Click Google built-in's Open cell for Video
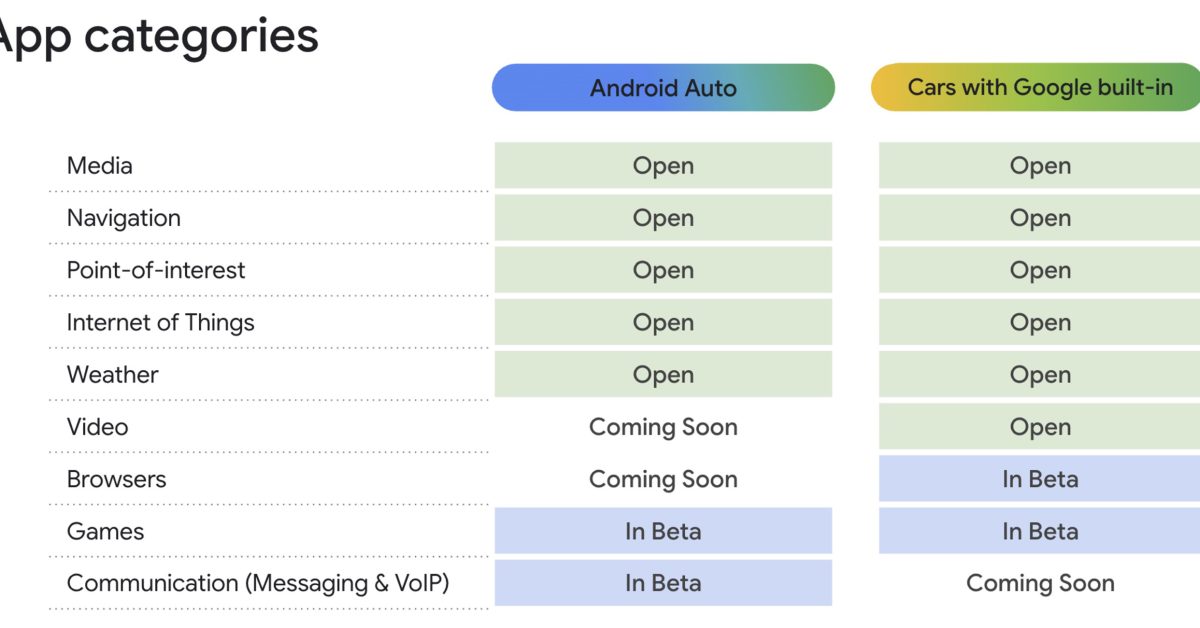This screenshot has height=628, width=1200. point(1040,427)
